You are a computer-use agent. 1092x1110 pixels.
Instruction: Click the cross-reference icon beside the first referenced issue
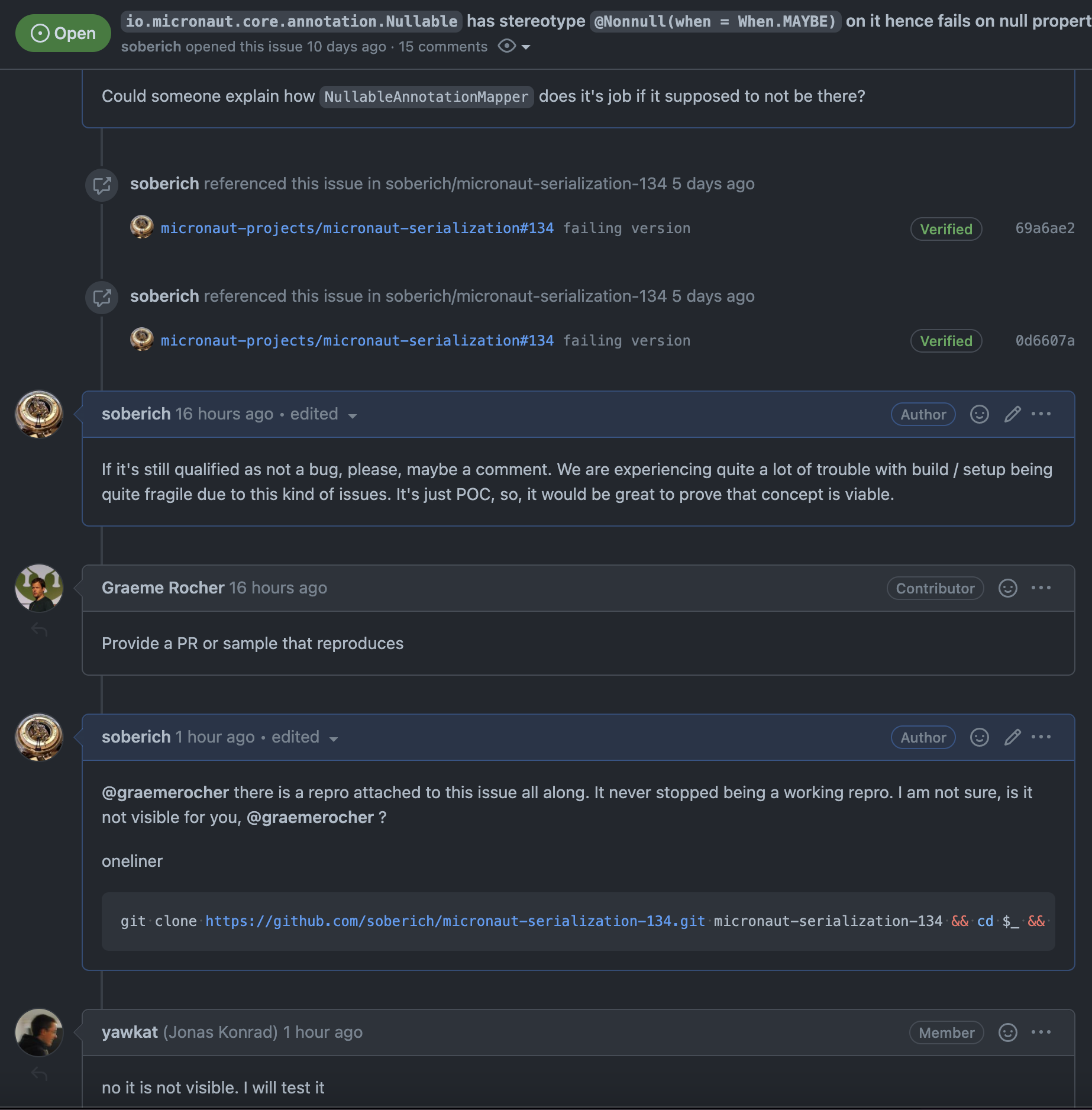click(x=101, y=185)
